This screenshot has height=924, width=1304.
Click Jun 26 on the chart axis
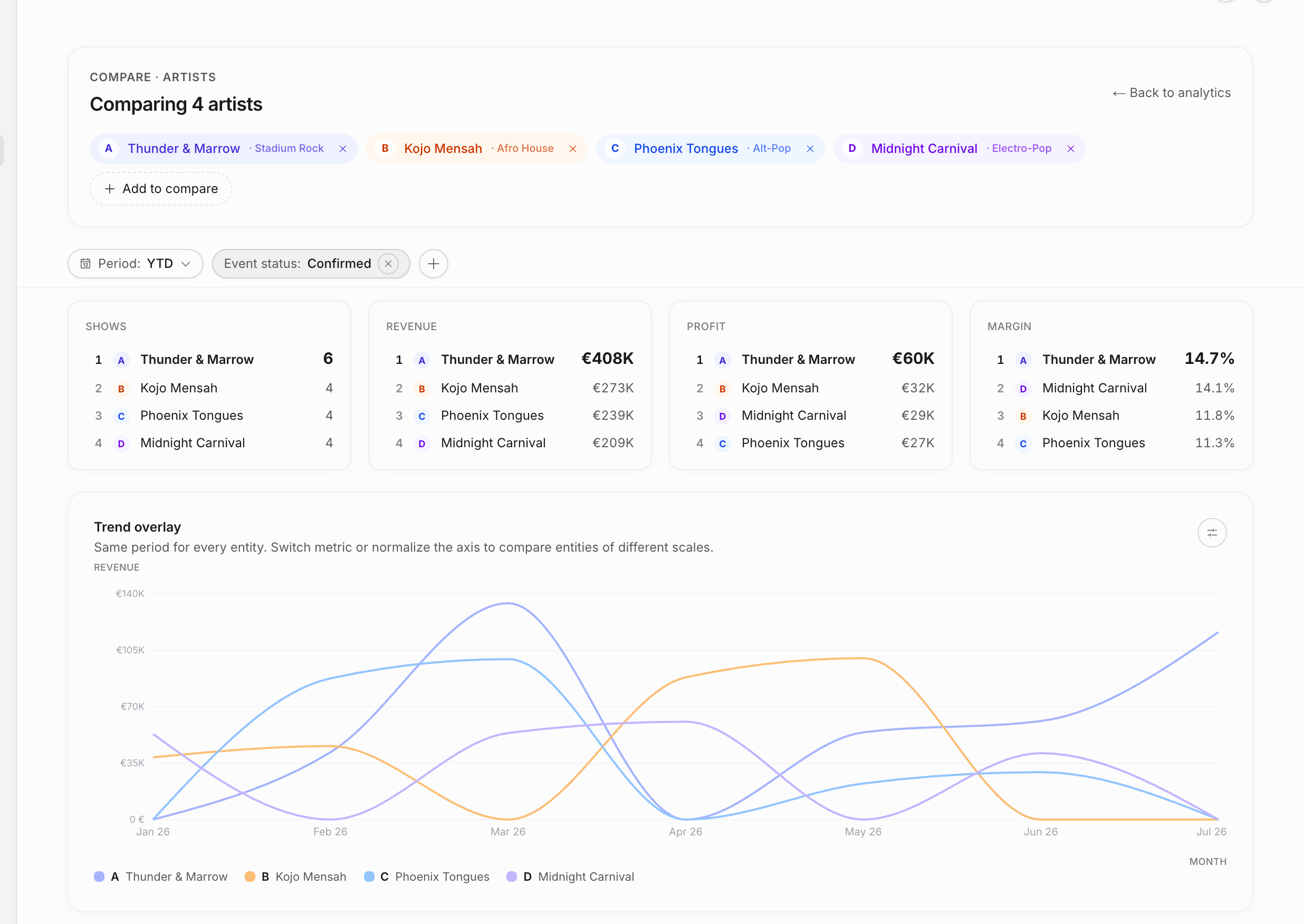[x=1041, y=831]
